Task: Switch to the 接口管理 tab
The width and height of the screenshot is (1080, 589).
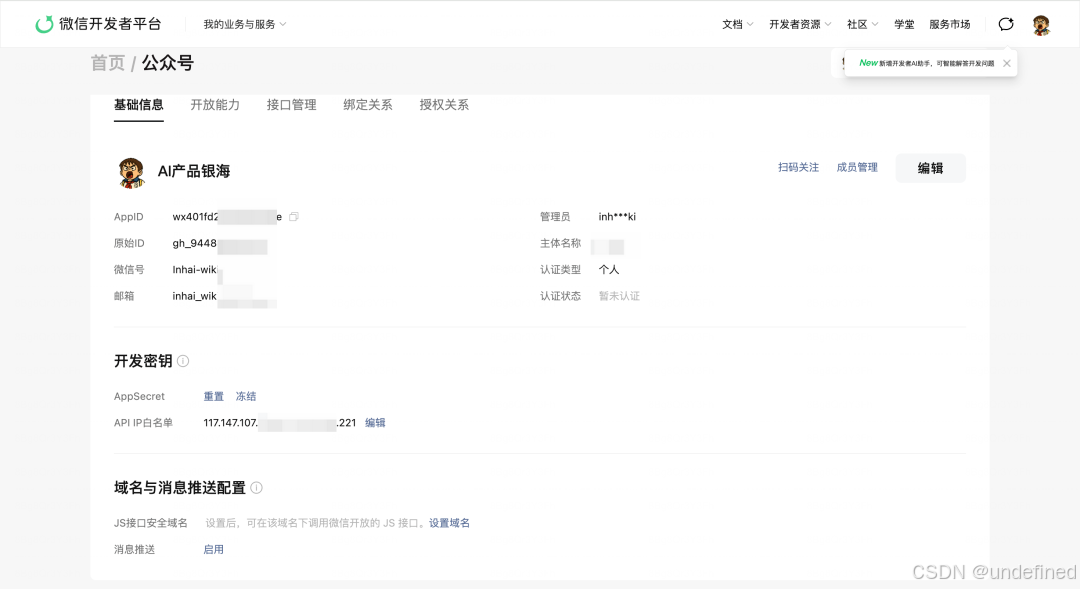Action: tap(291, 105)
